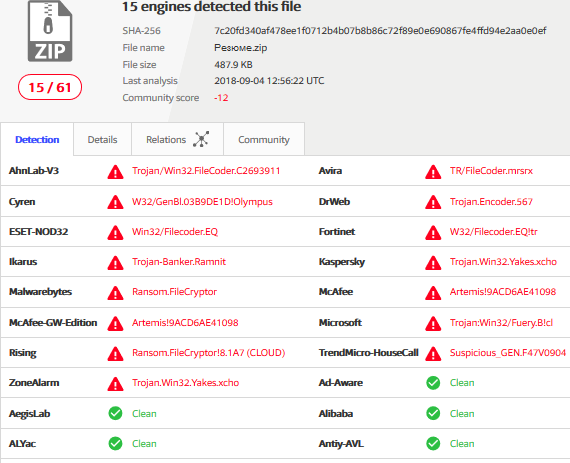Image resolution: width=570 pixels, height=463 pixels.
Task: Click the Cyren engine name
Action: 22,202
